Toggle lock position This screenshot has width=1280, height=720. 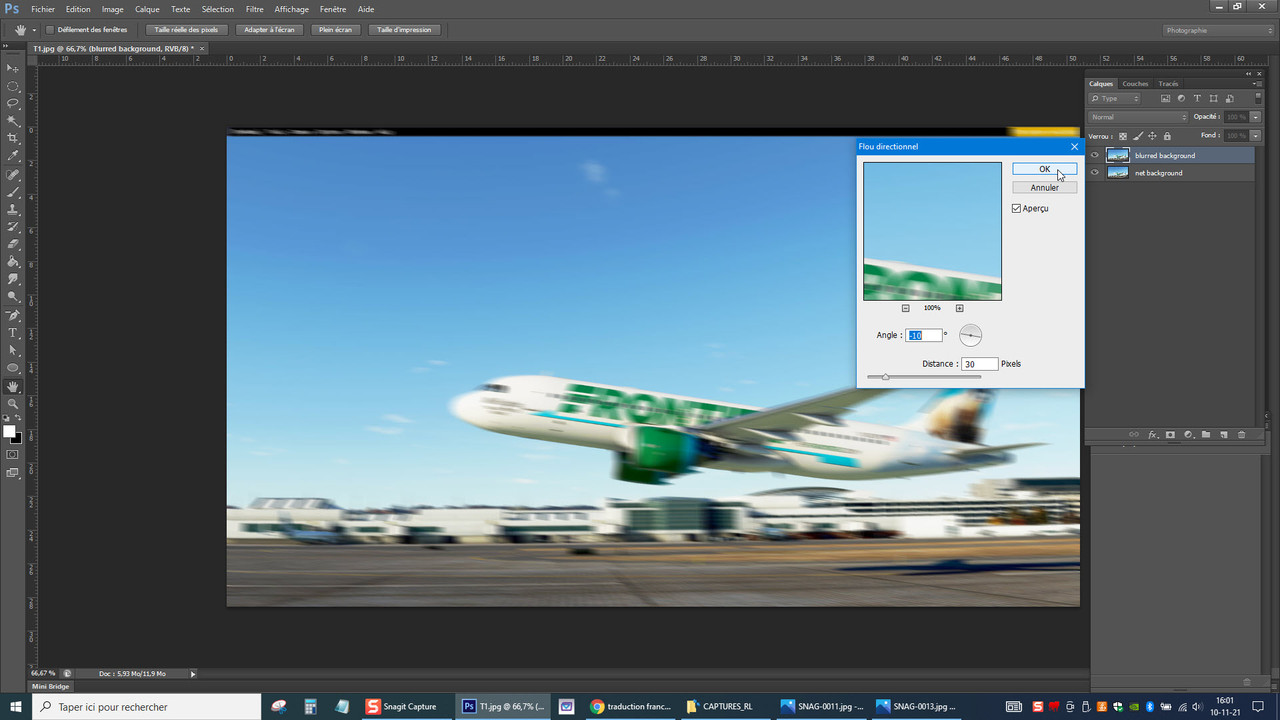(x=1152, y=136)
